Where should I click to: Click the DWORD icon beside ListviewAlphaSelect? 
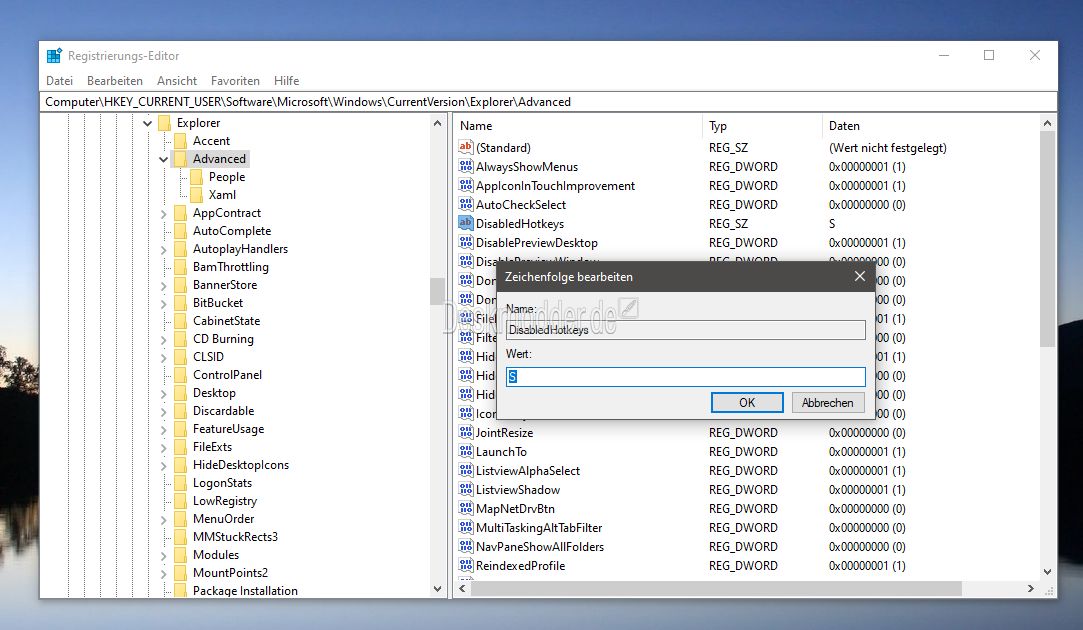(x=466, y=470)
